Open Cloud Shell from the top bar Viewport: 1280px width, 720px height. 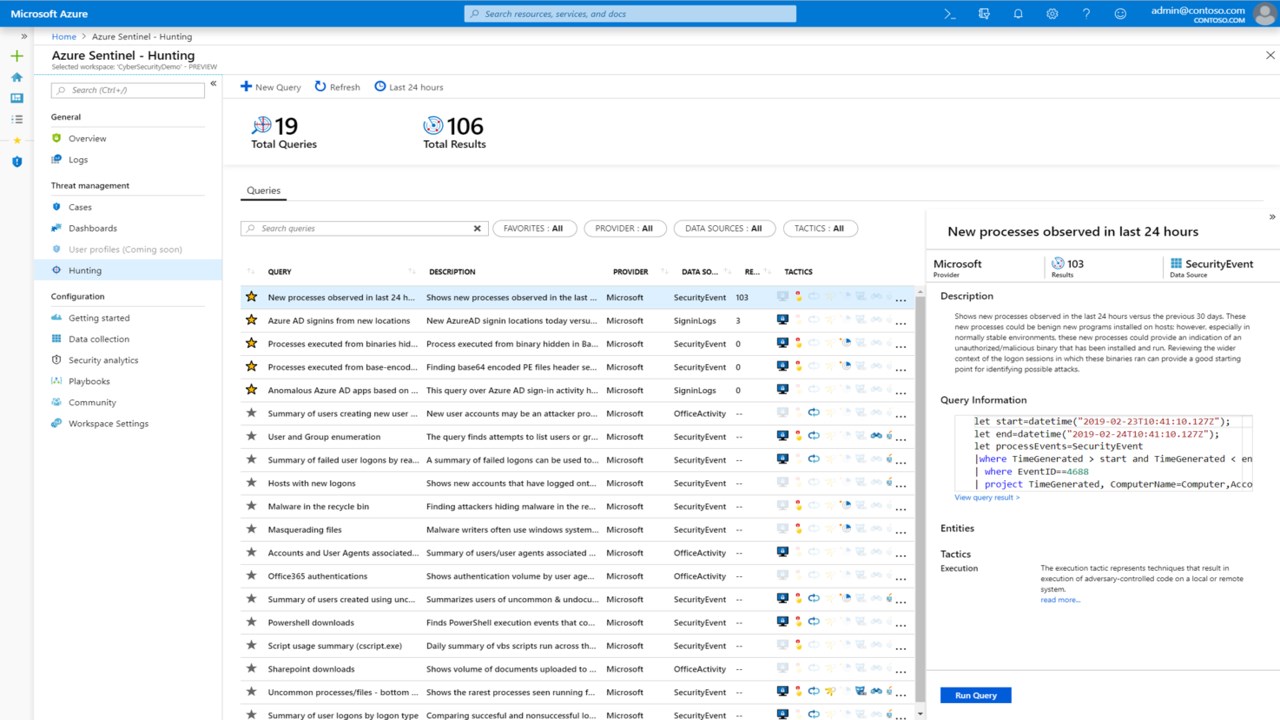coord(950,14)
